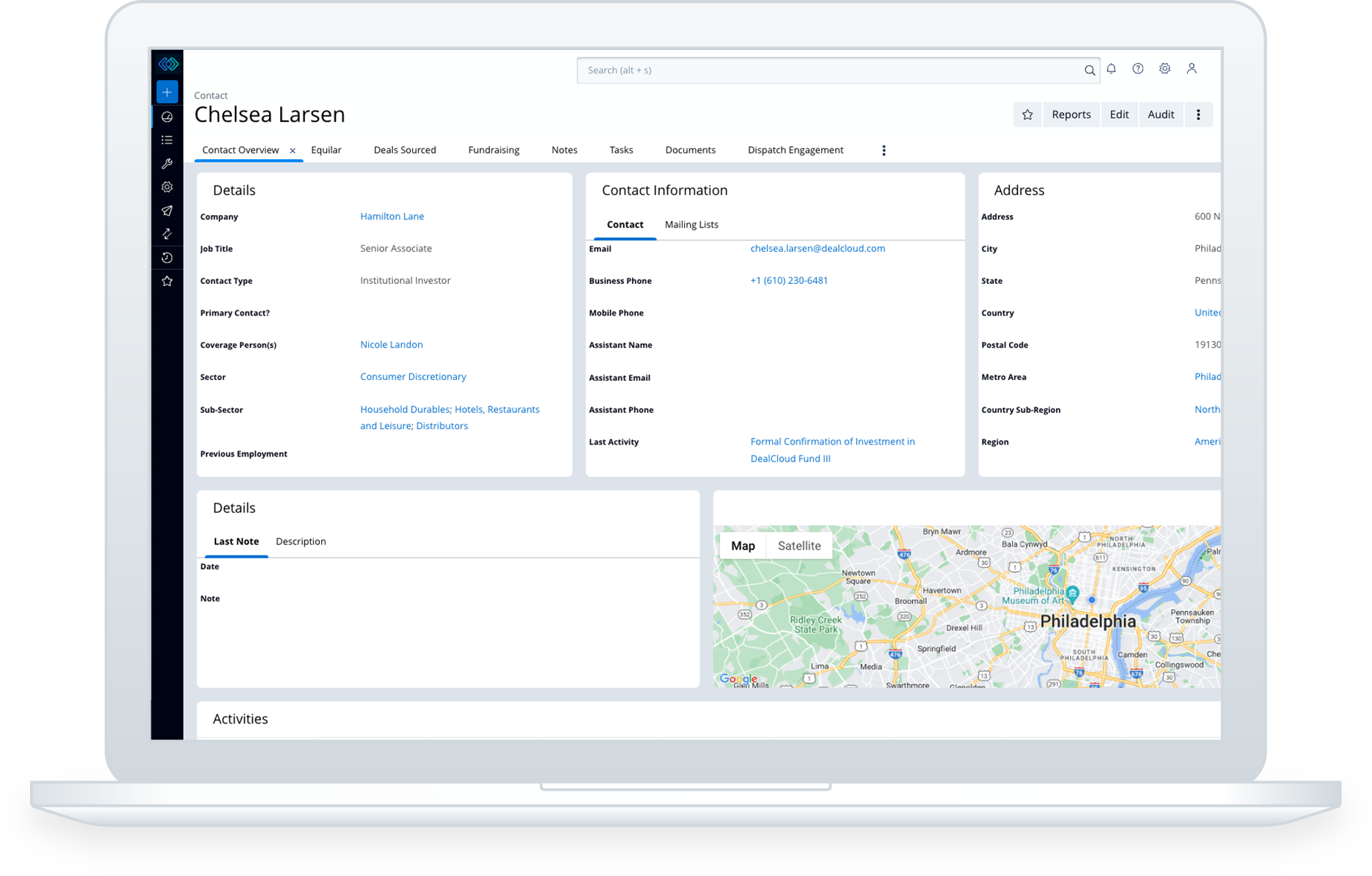Switch map view to Satellite

tap(799, 545)
